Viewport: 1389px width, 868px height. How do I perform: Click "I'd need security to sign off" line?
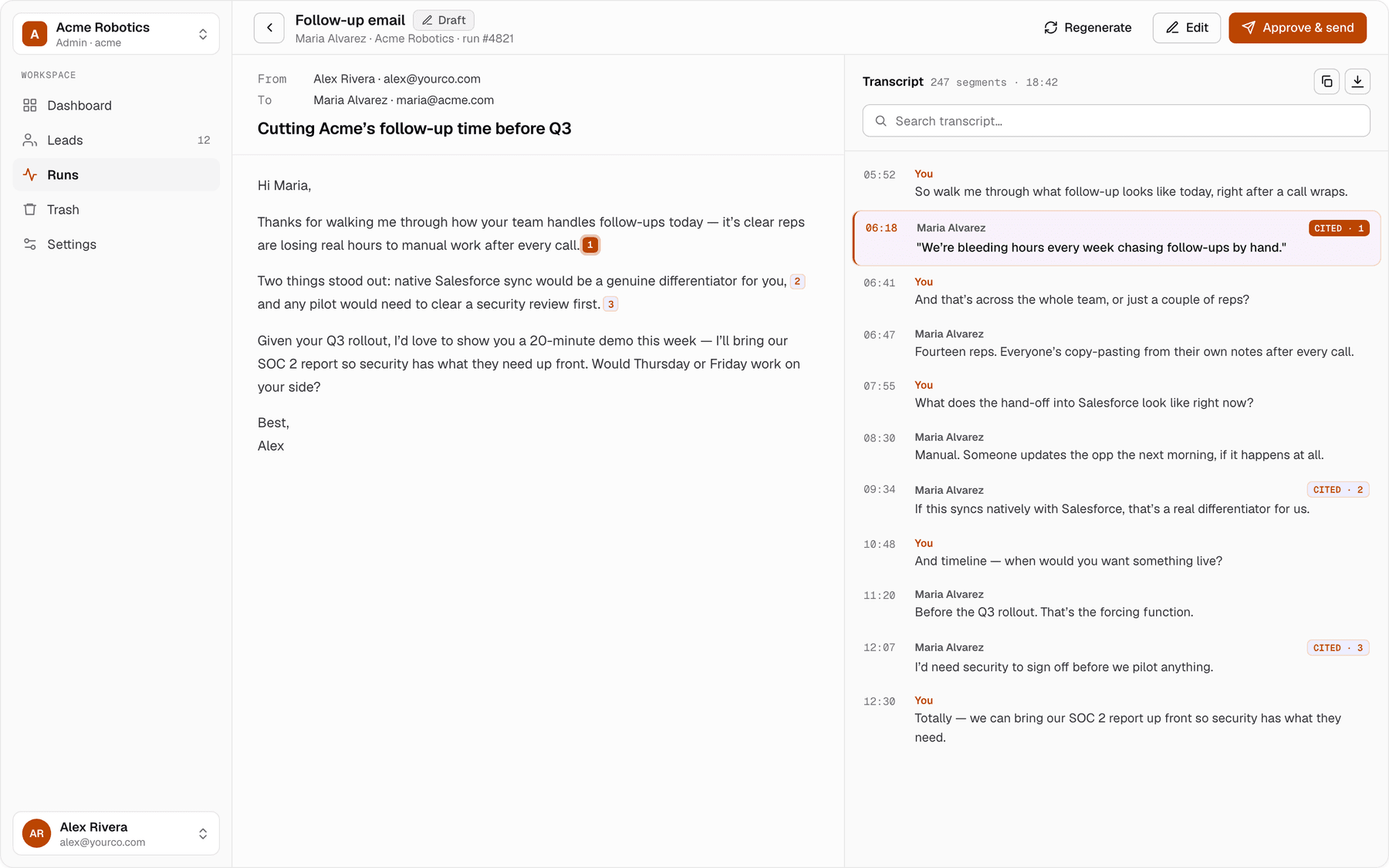point(1064,667)
